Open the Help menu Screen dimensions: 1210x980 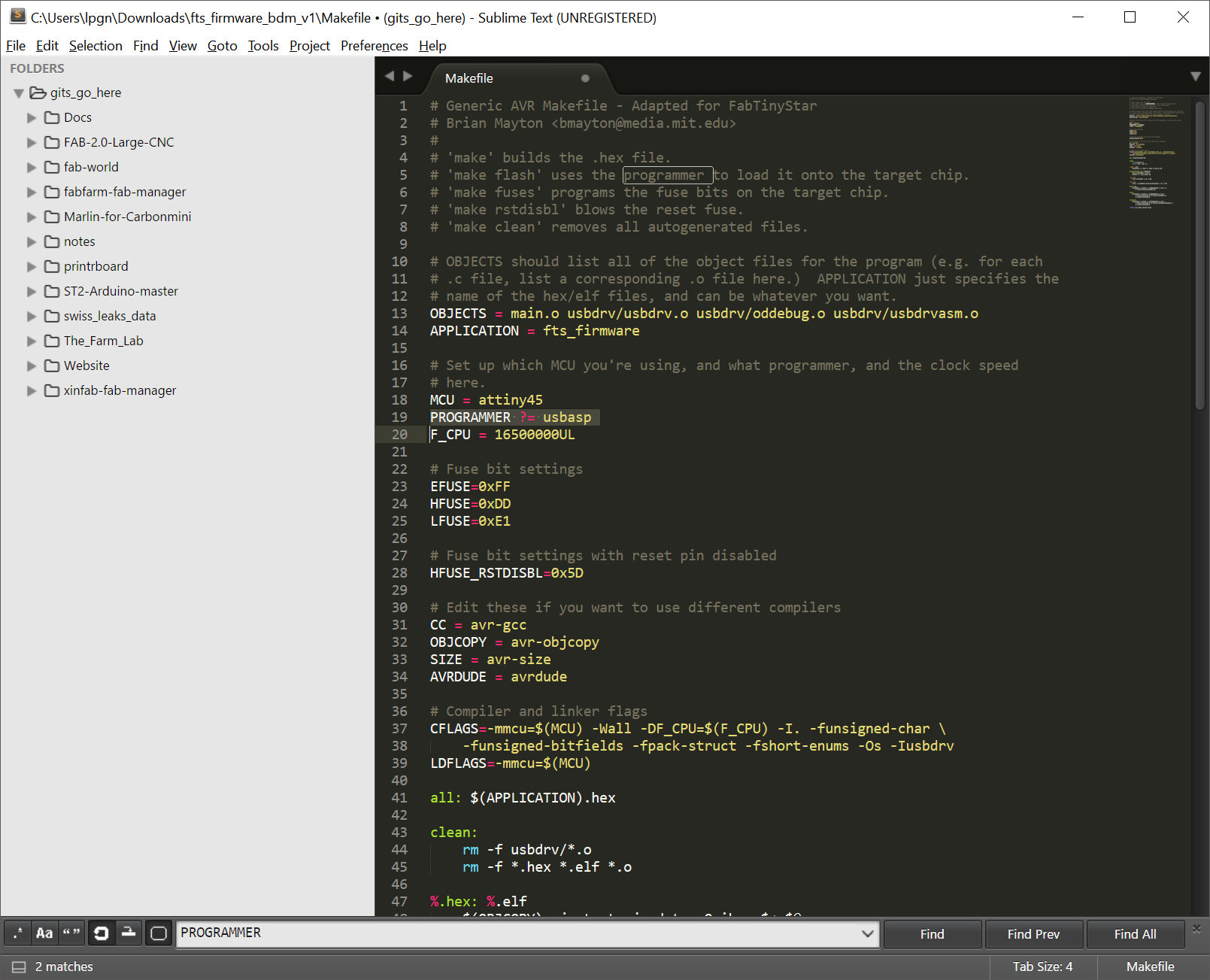coord(432,46)
